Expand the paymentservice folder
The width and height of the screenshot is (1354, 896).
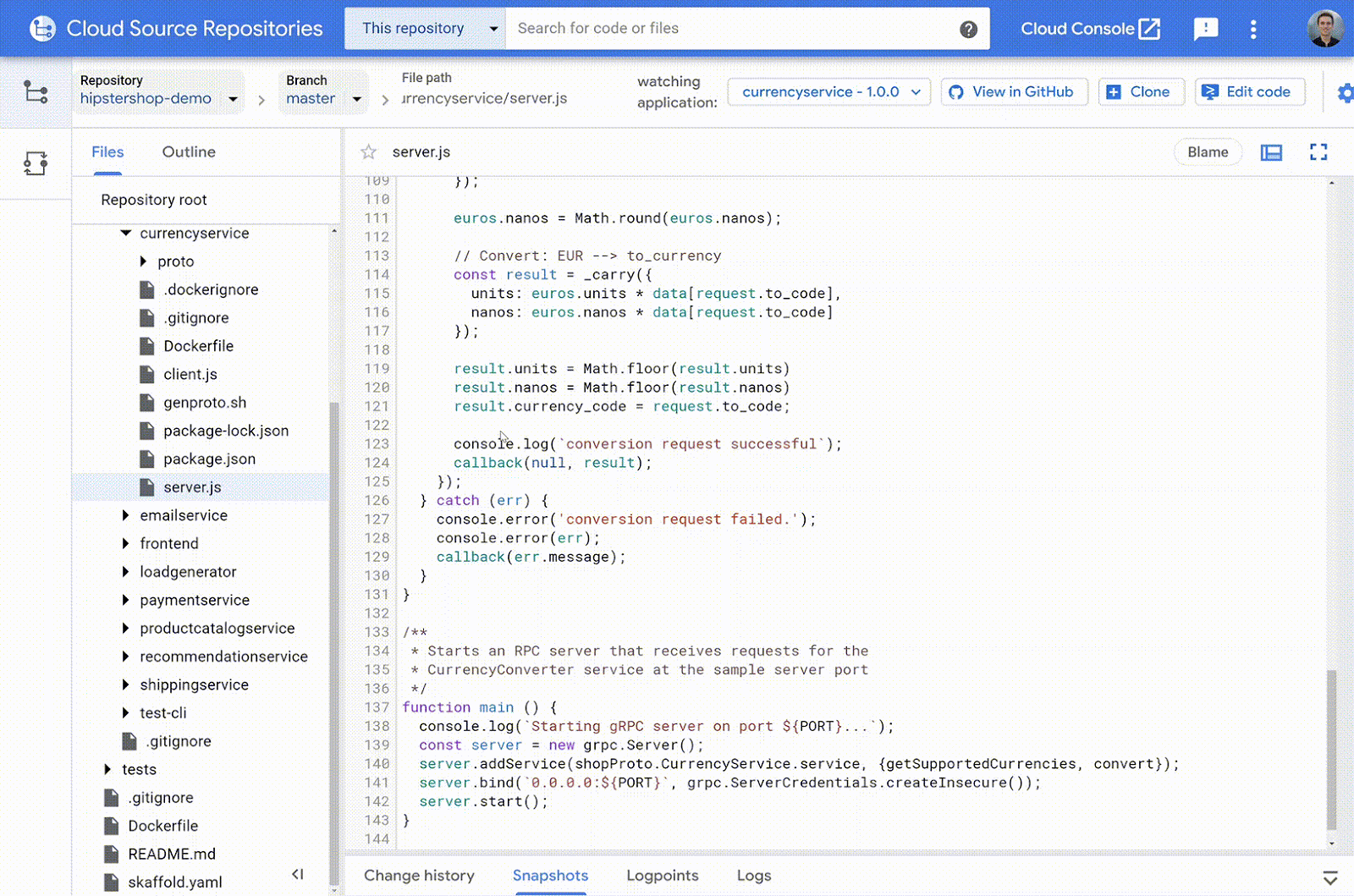click(x=125, y=600)
